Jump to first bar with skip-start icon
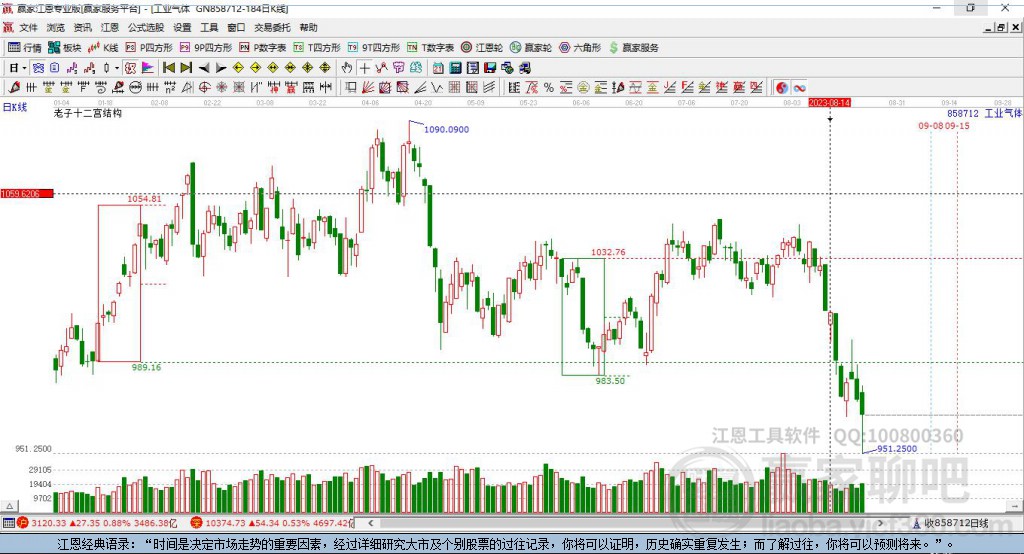The image size is (1024, 554). (168, 68)
